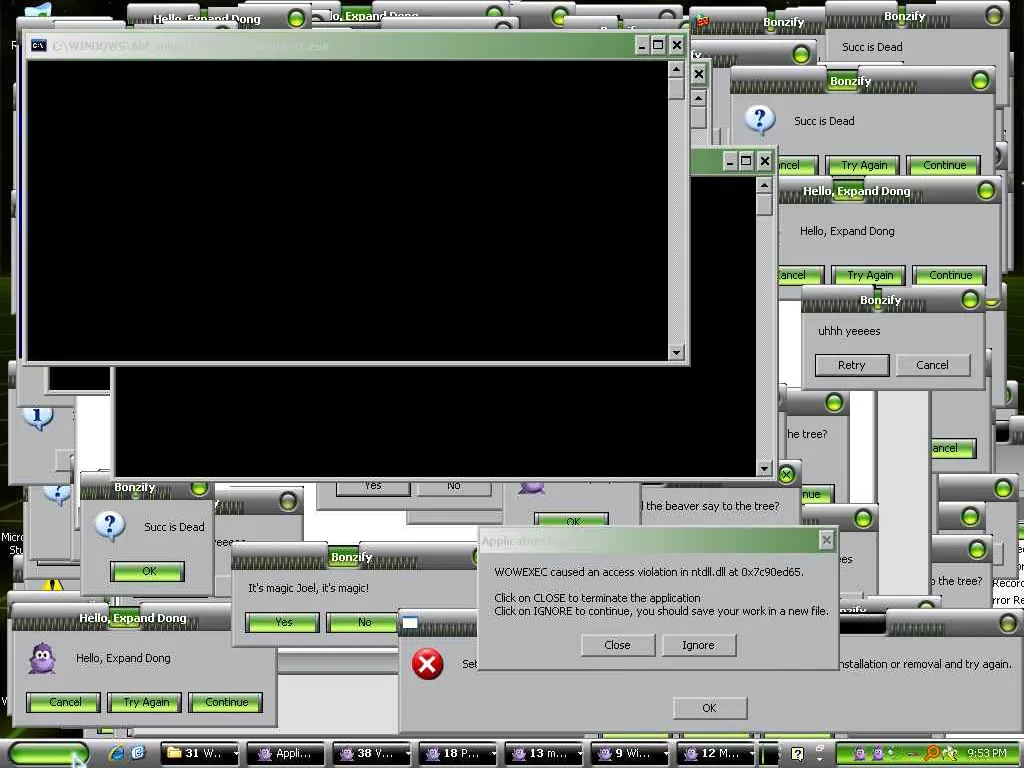The image size is (1024, 768).
Task: Close the access violation dialog with its X
Action: click(827, 540)
